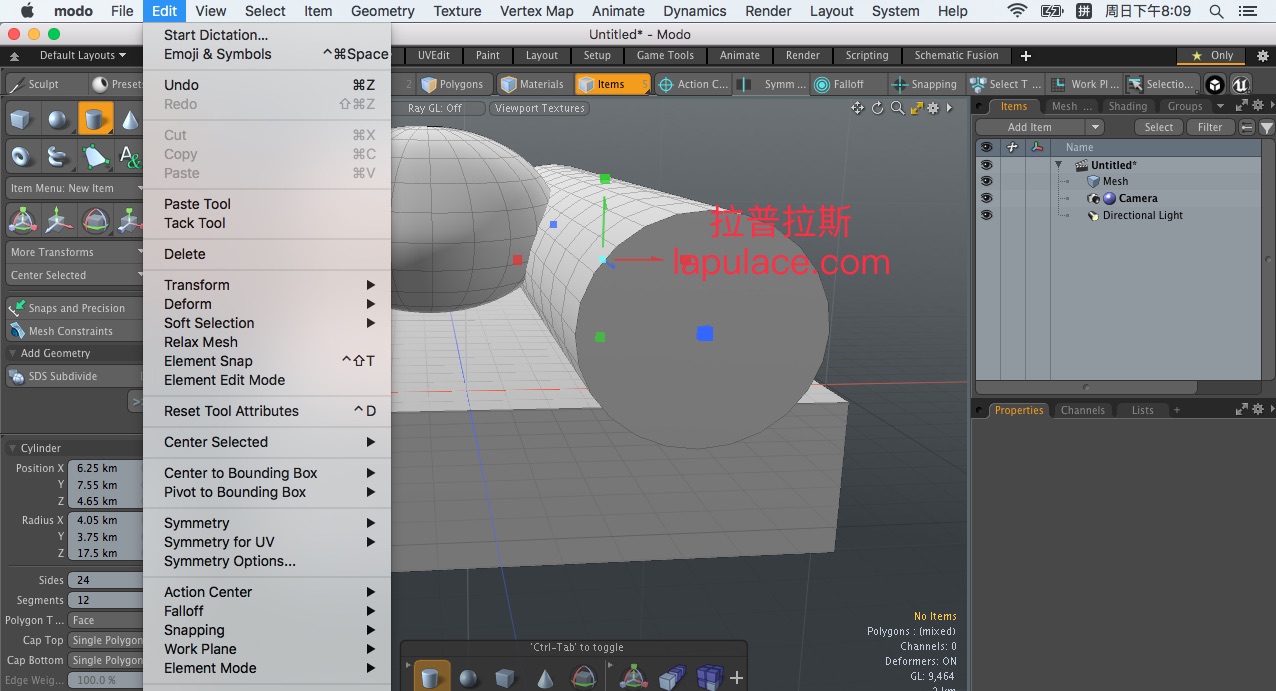Click the Edge Weight 100.0 % slider field
The width and height of the screenshot is (1276, 691).
pyautogui.click(x=107, y=680)
